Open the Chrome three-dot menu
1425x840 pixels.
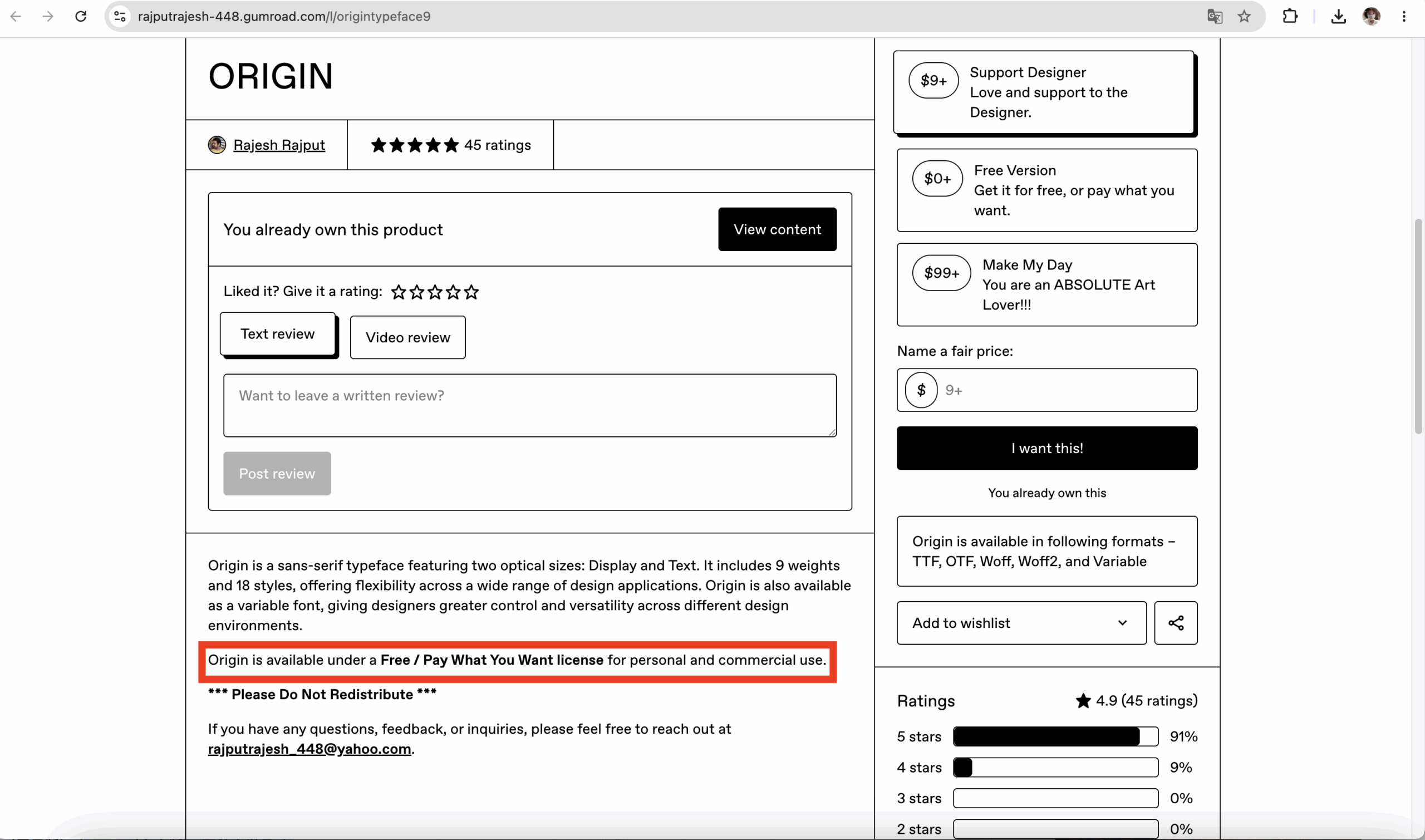[1404, 16]
